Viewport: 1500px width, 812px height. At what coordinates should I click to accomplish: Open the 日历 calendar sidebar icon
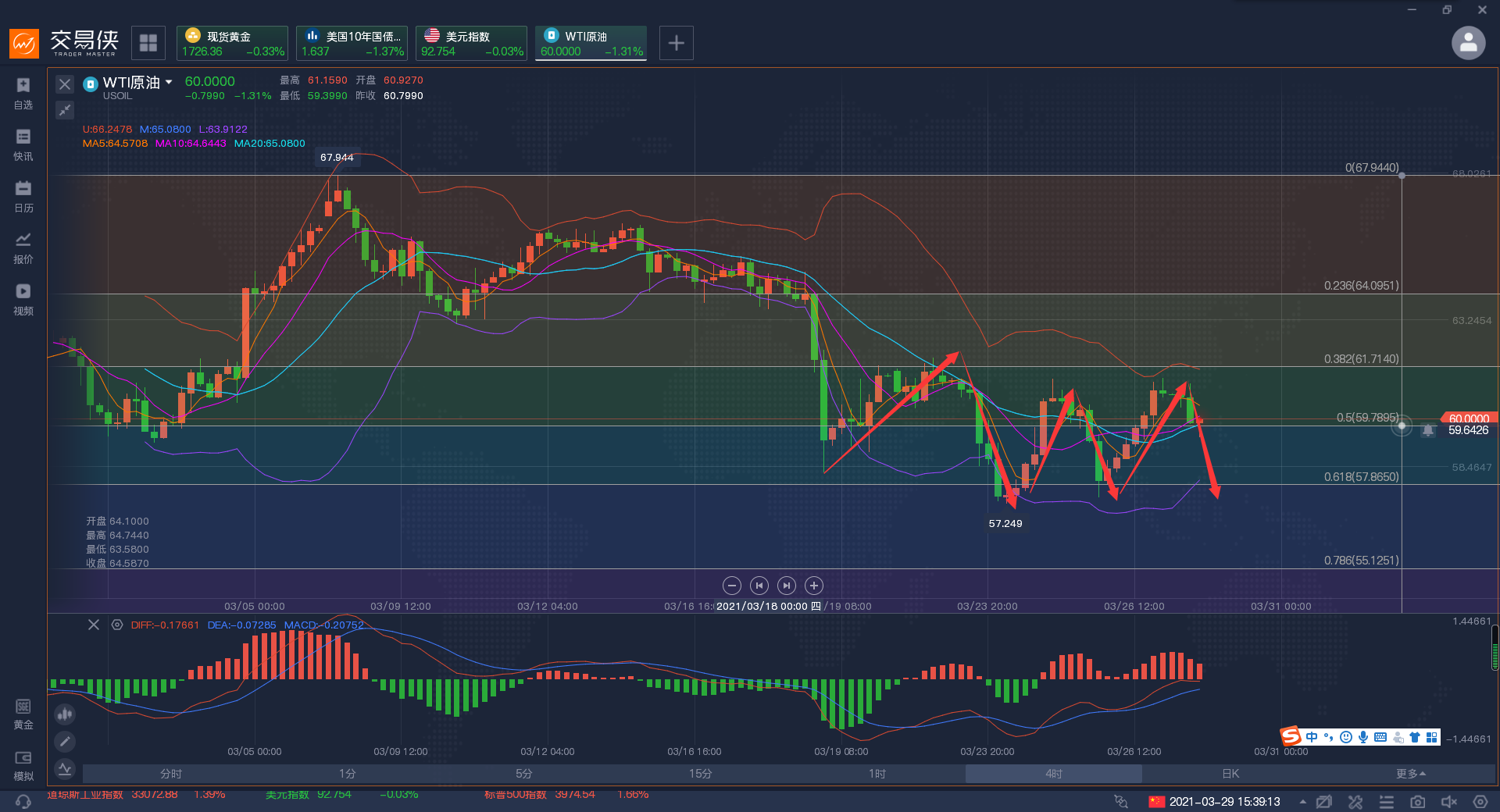(x=23, y=196)
